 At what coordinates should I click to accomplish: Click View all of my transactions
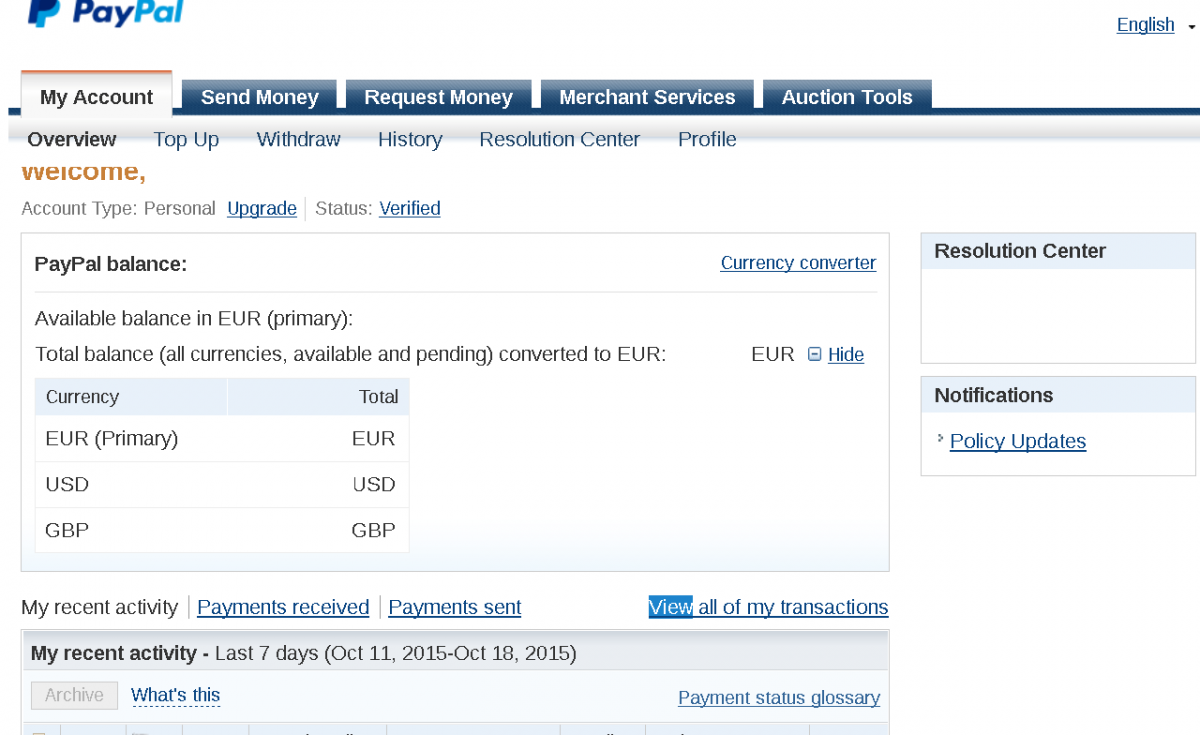768,607
